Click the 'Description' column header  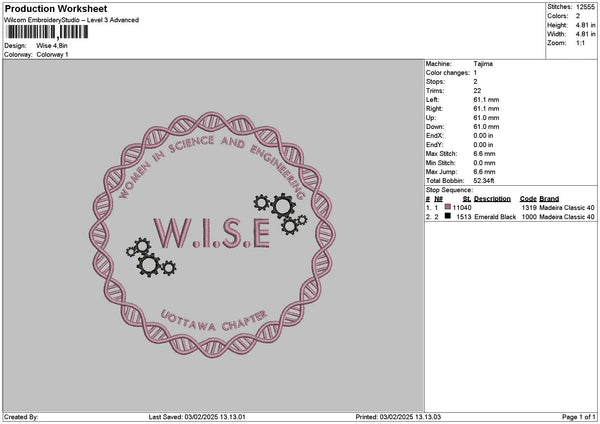pyautogui.click(x=491, y=198)
